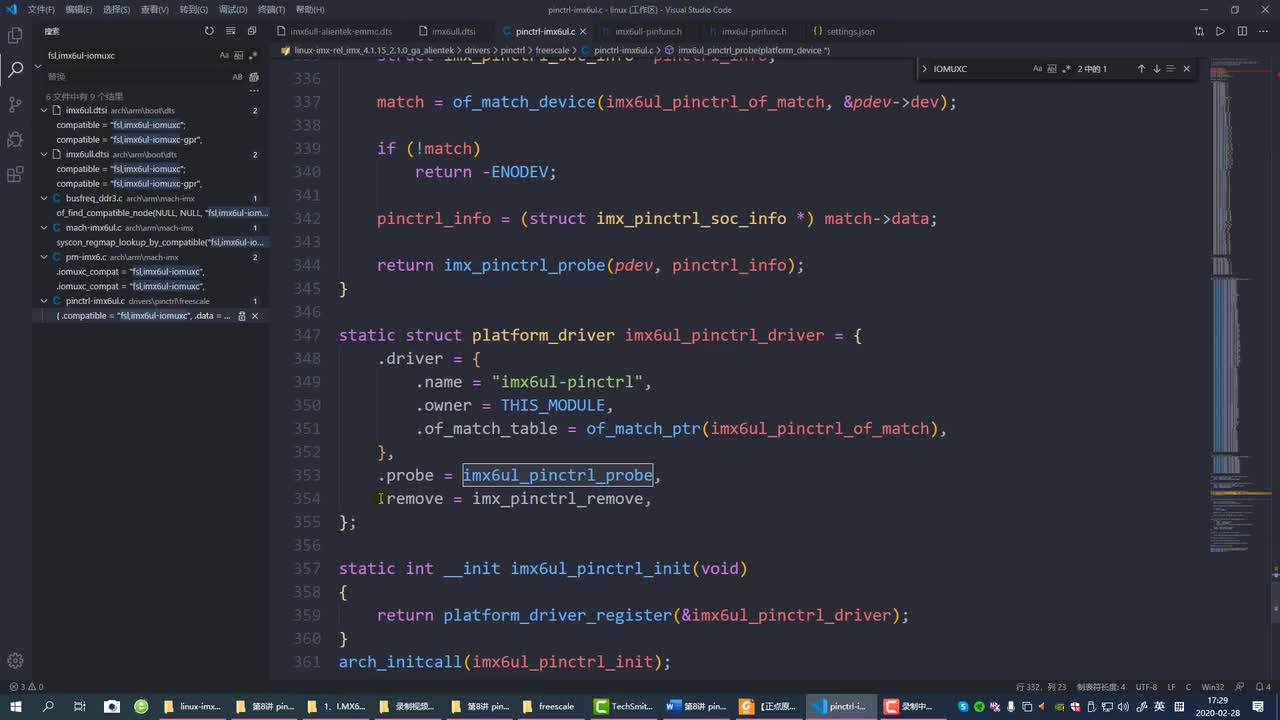Toggle match case in sidebar search
The height and width of the screenshot is (720, 1280).
click(224, 56)
